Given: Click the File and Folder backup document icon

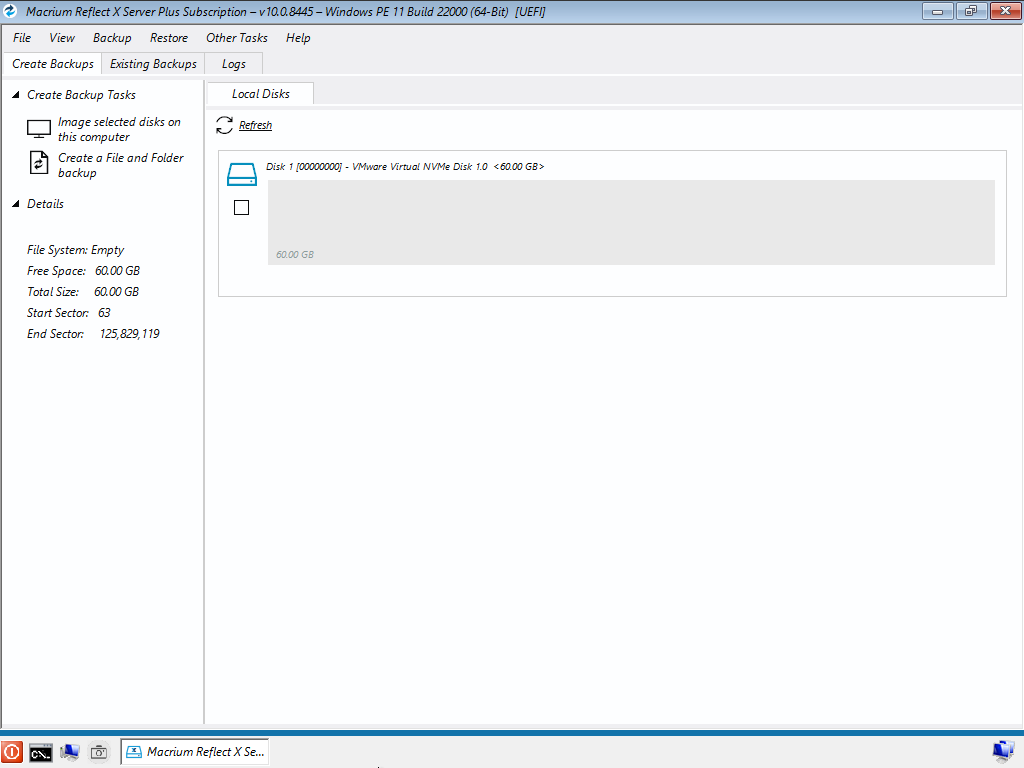Looking at the screenshot, I should tap(39, 164).
